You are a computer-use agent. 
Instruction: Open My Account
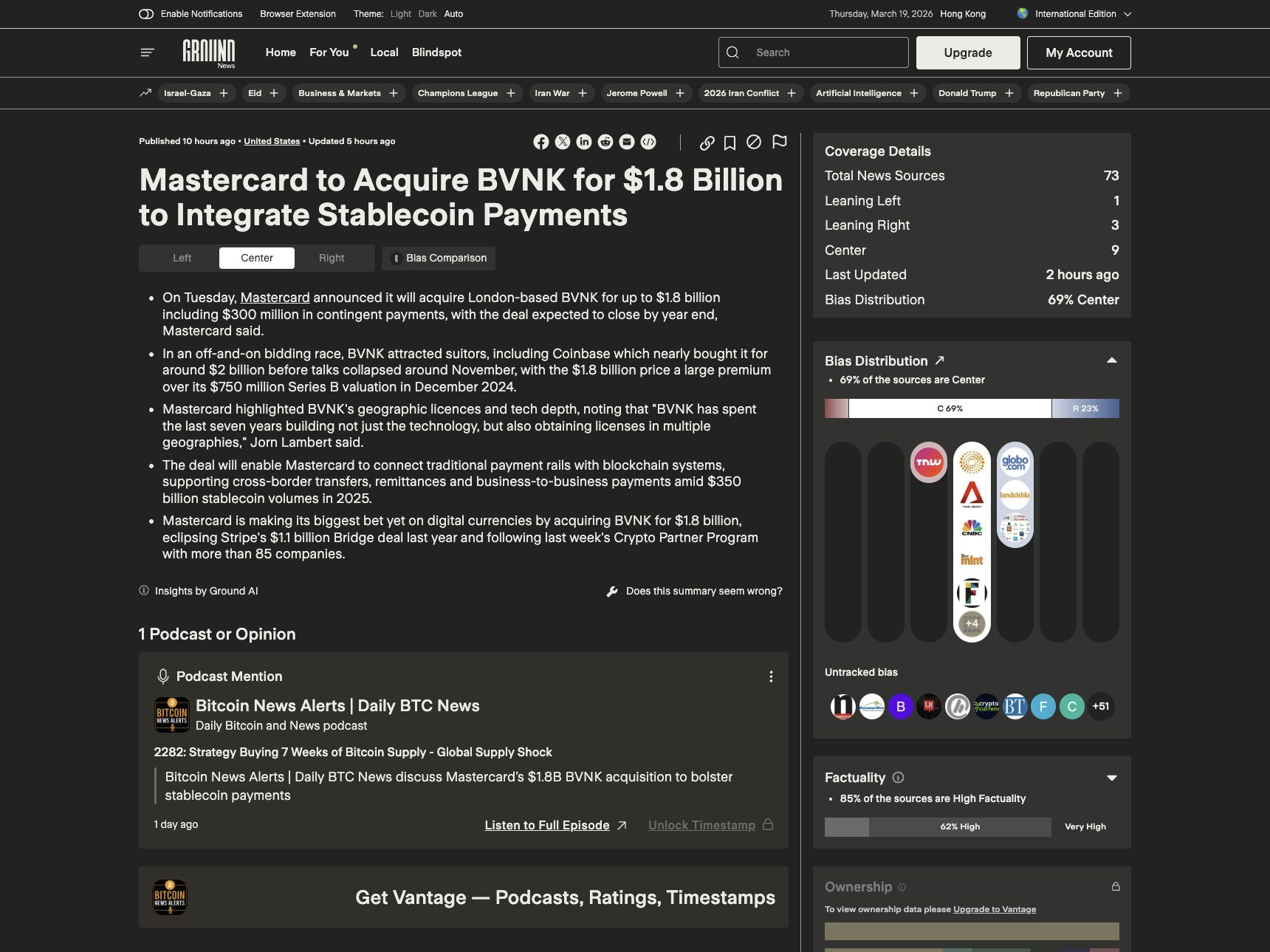(x=1079, y=52)
